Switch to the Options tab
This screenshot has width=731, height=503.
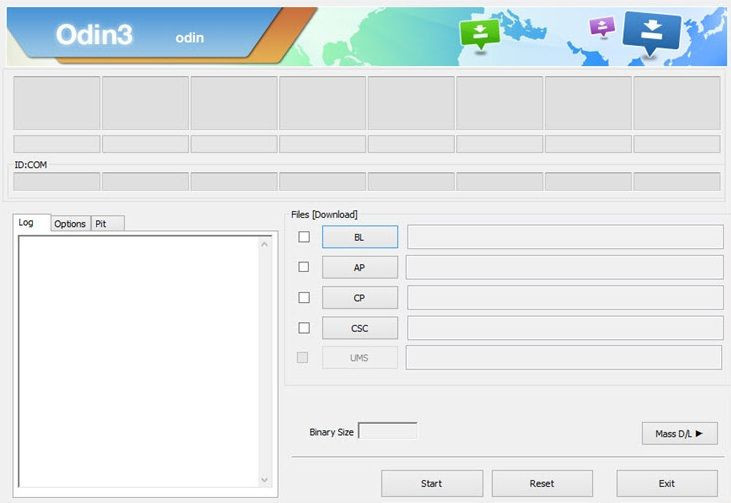tap(70, 224)
